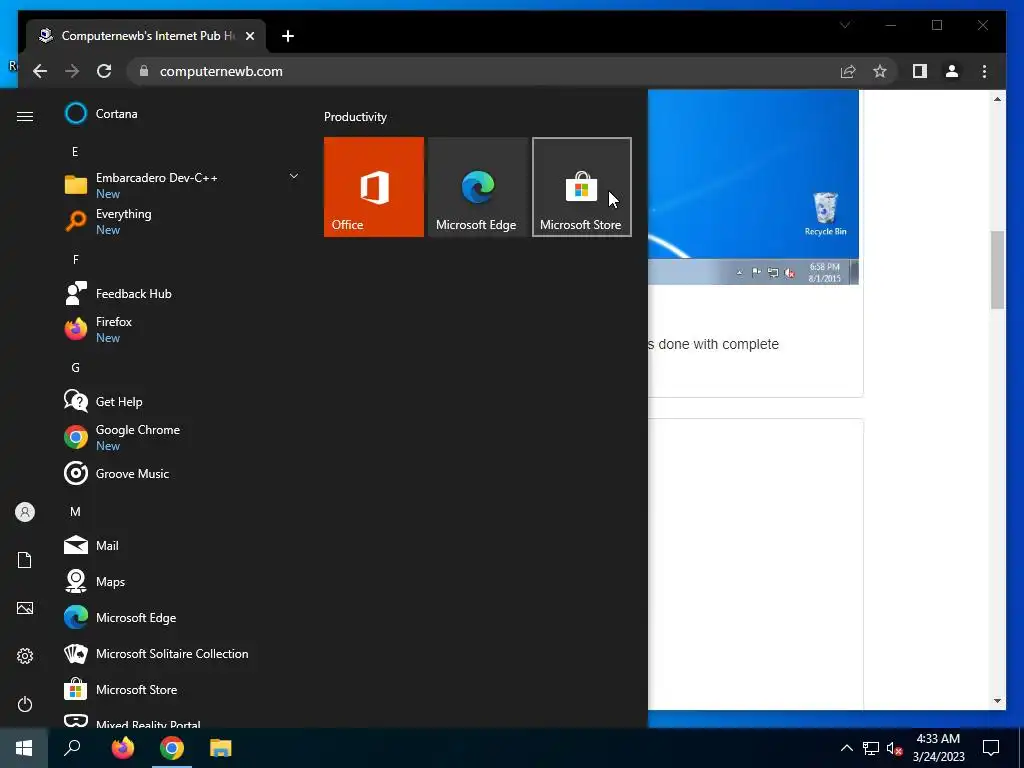Share this page from Chrome's toolbar
Image resolution: width=1024 pixels, height=768 pixels.
pyautogui.click(x=848, y=71)
